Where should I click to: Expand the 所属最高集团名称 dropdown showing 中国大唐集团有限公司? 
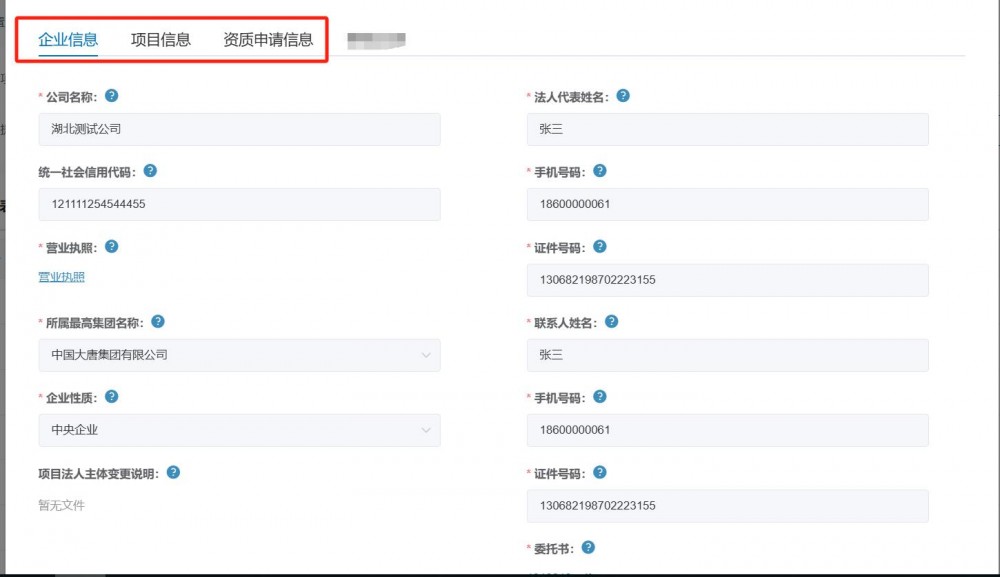[x=239, y=355]
